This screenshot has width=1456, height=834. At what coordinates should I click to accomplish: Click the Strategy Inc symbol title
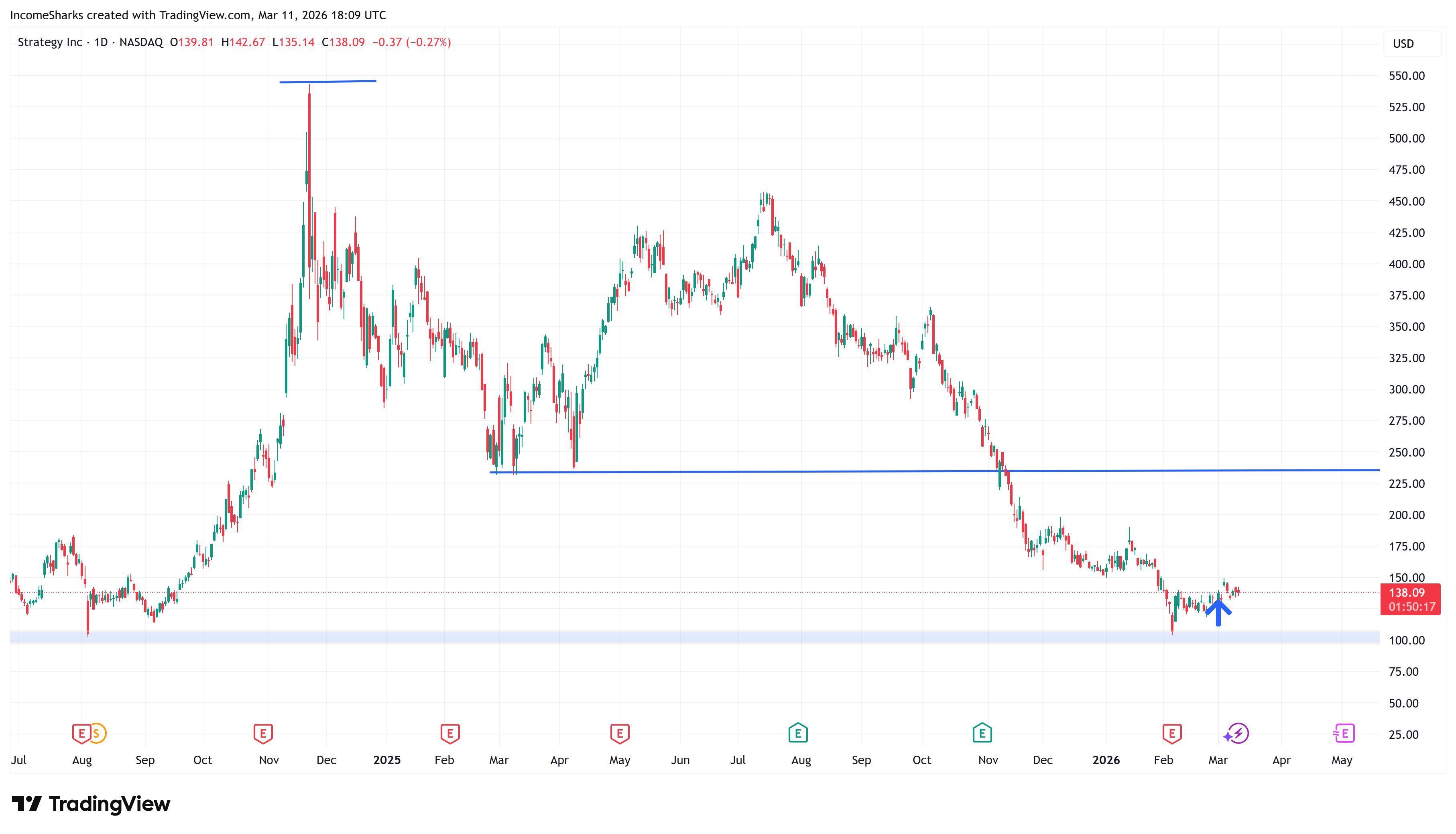[x=50, y=43]
